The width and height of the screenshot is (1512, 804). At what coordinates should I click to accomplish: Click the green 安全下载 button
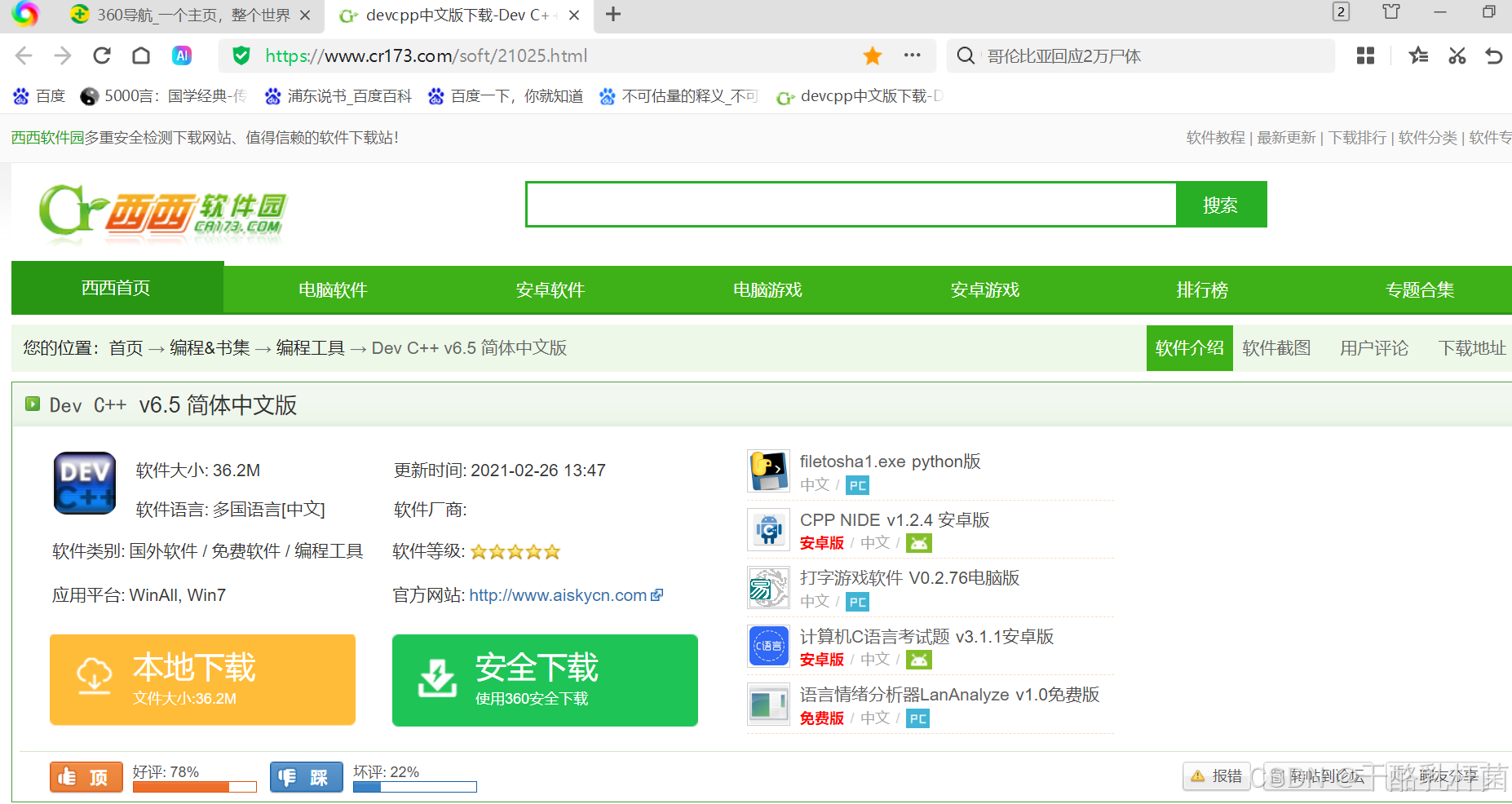pos(545,680)
